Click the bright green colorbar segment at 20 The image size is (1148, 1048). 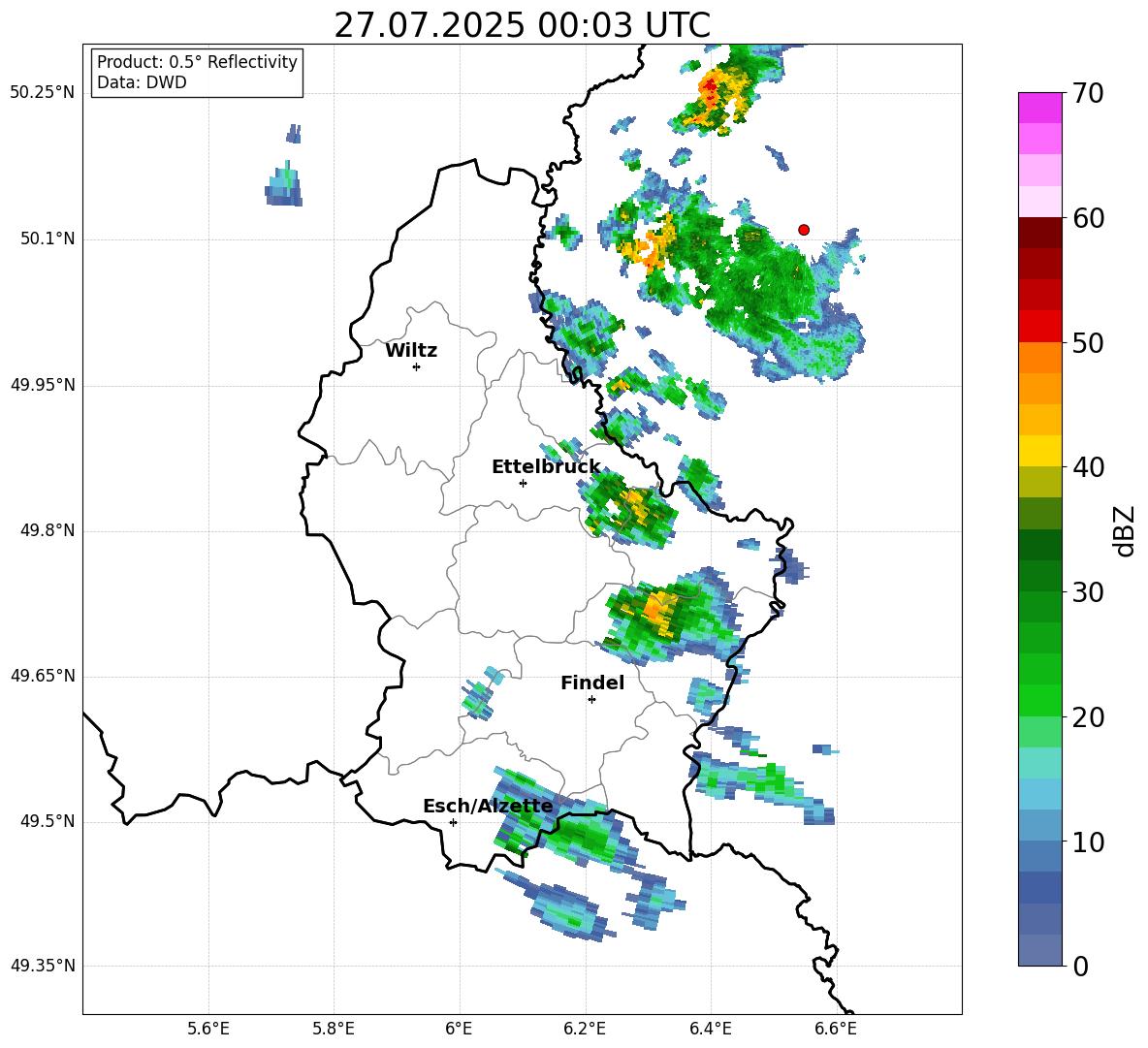click(1040, 700)
